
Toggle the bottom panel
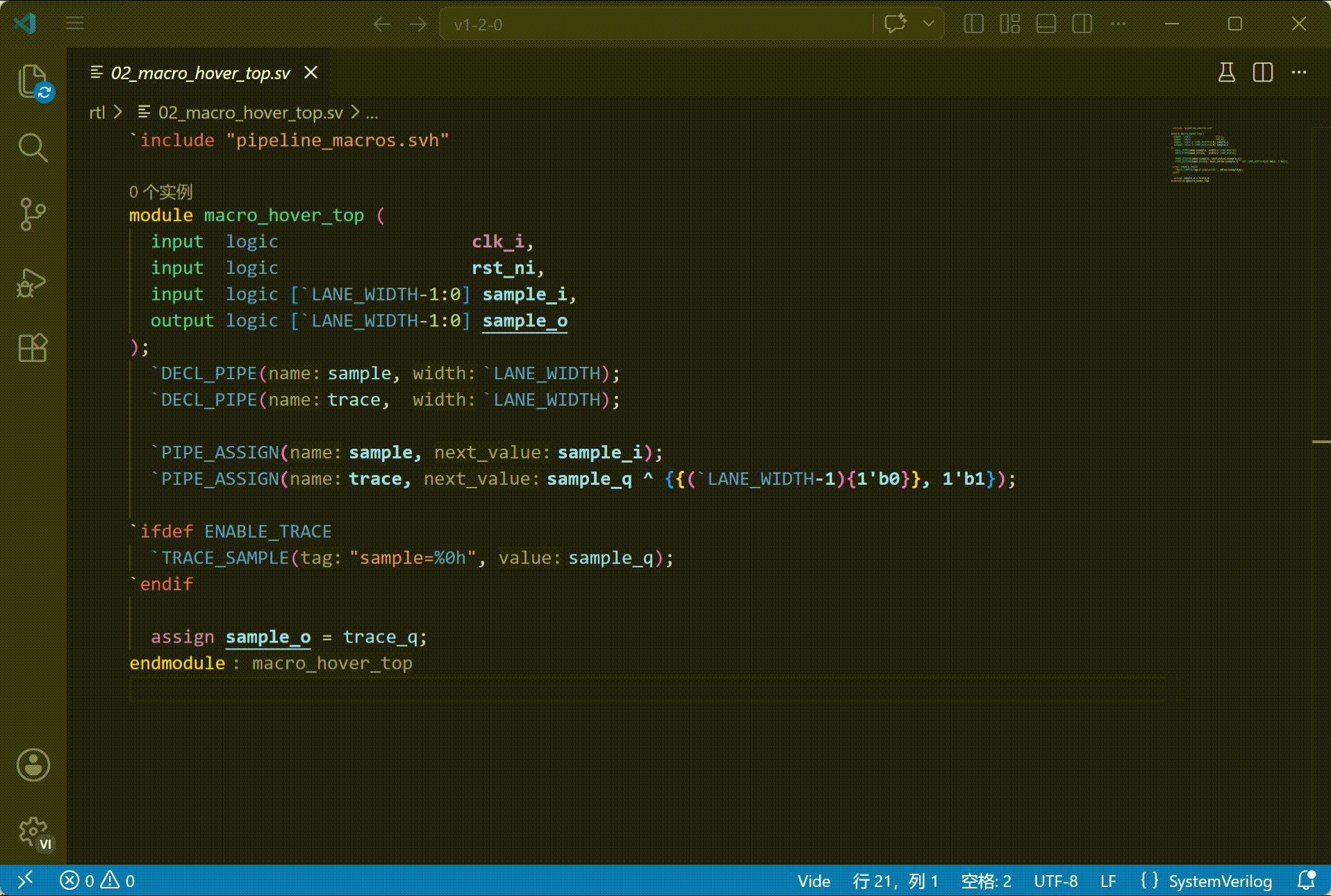click(x=1046, y=24)
